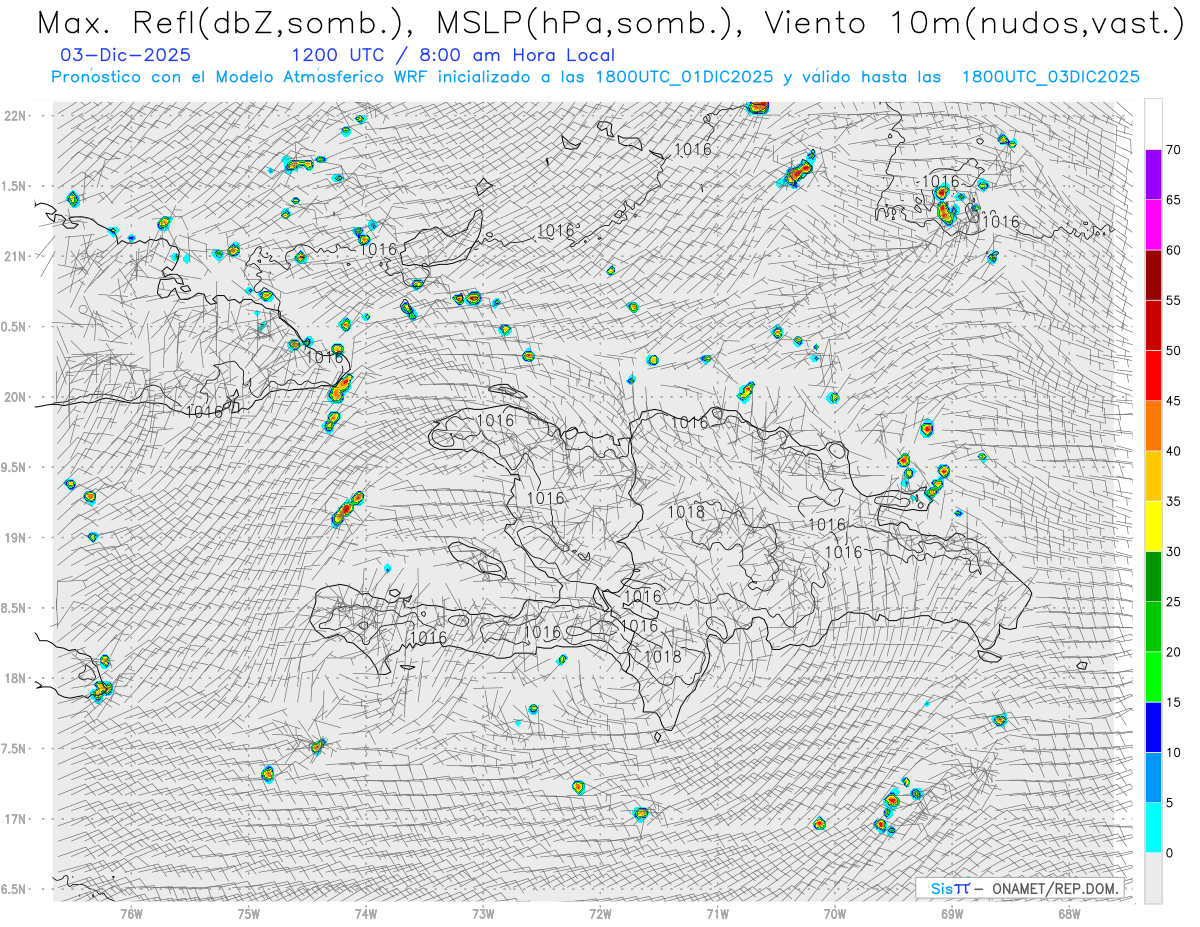Viewport: 1200px width, 927px height.
Task: Click the '1.5N' latitude tick label
Action: click(15, 186)
